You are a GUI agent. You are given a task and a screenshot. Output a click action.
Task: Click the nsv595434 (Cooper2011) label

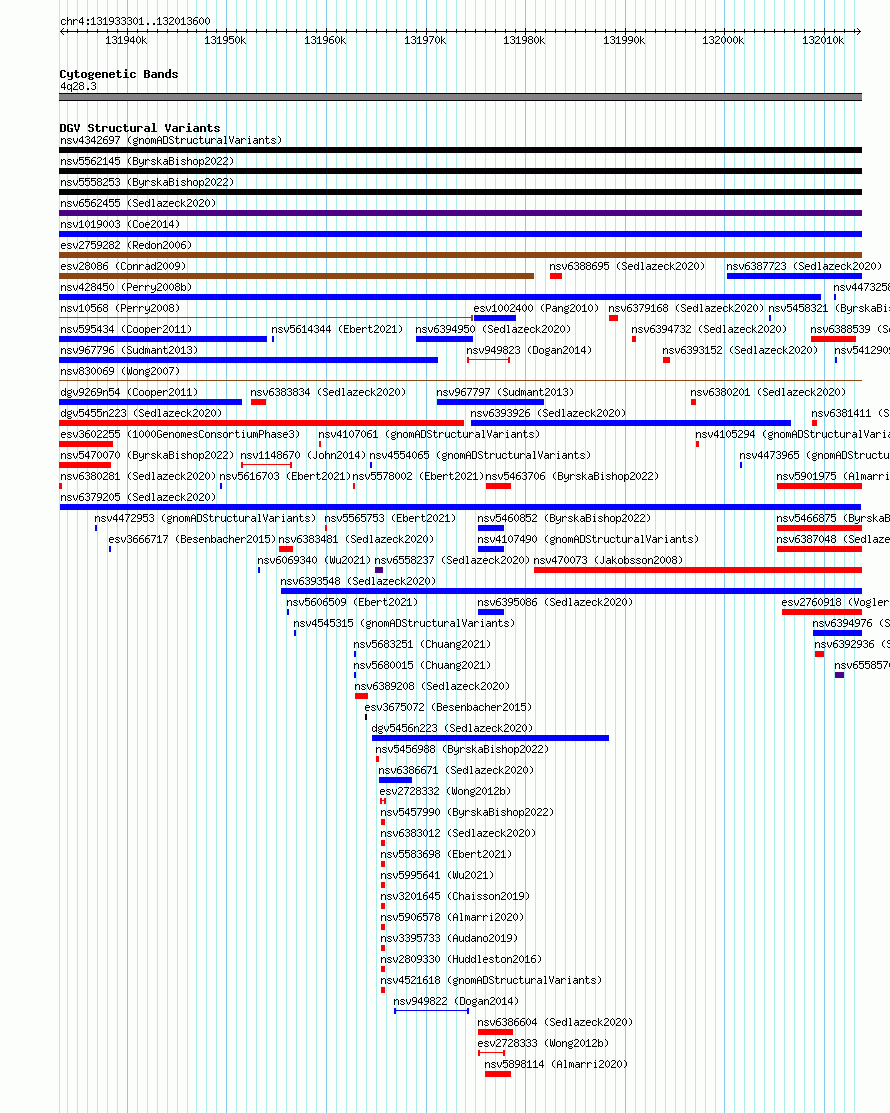[x=126, y=329]
